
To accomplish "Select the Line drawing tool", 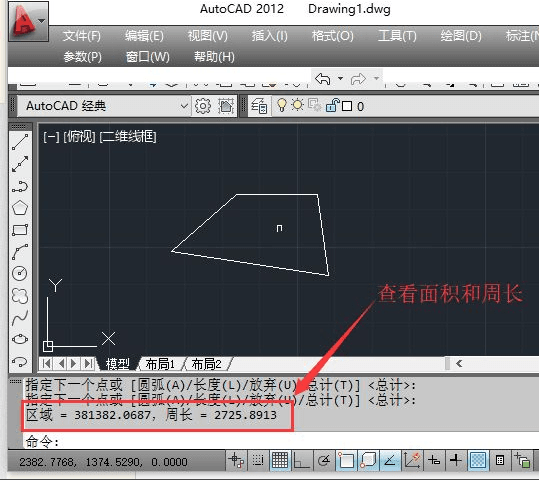I will (x=20, y=142).
